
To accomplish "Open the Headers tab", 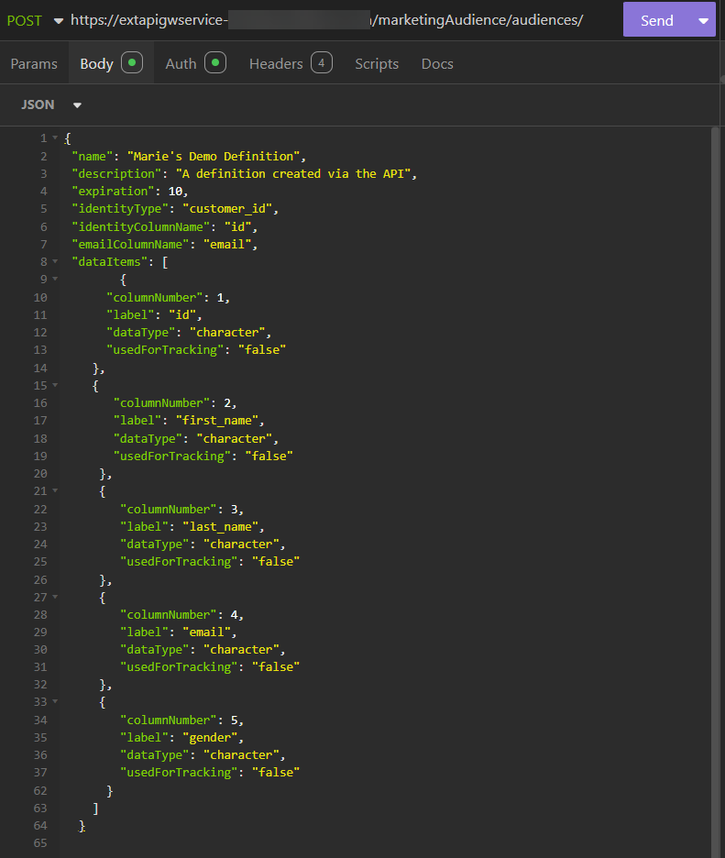I will tap(290, 63).
